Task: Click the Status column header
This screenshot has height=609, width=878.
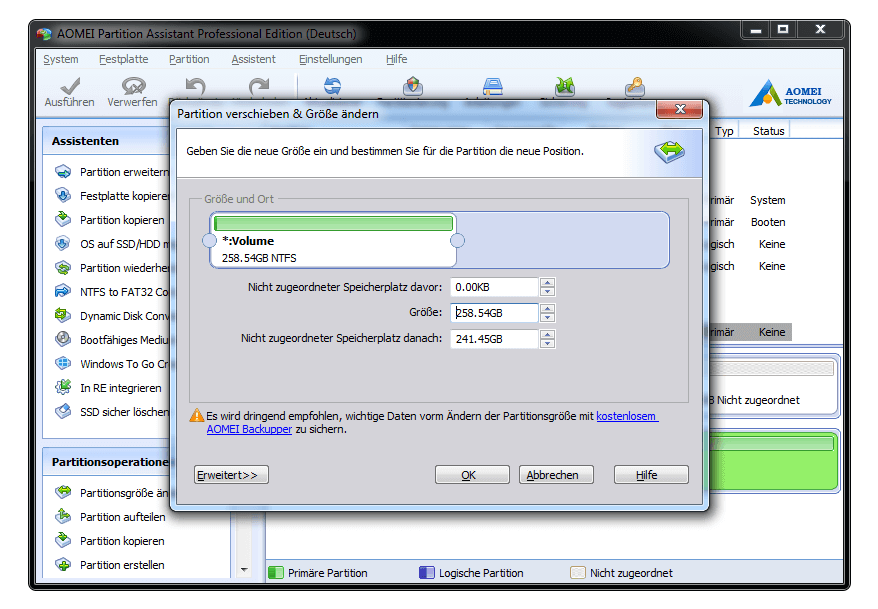Action: [x=768, y=131]
